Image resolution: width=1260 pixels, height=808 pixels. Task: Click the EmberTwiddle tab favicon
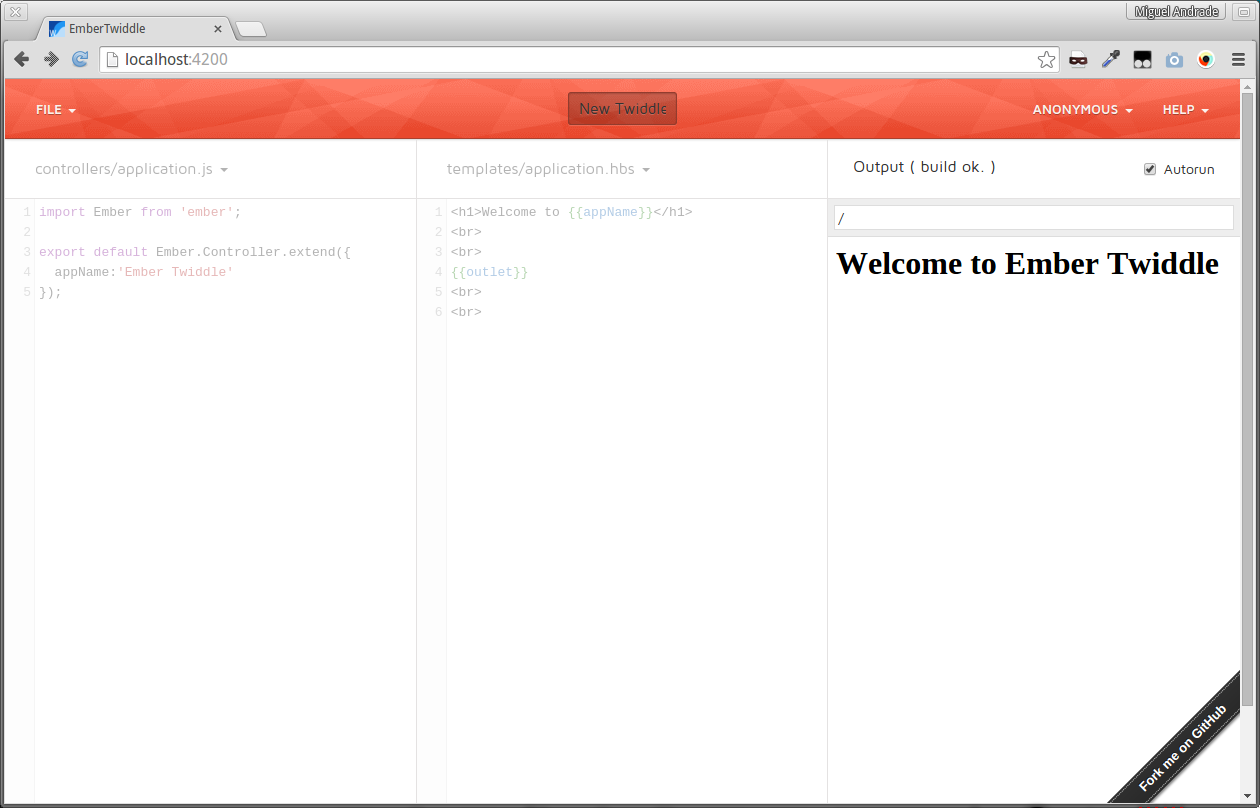pos(57,29)
